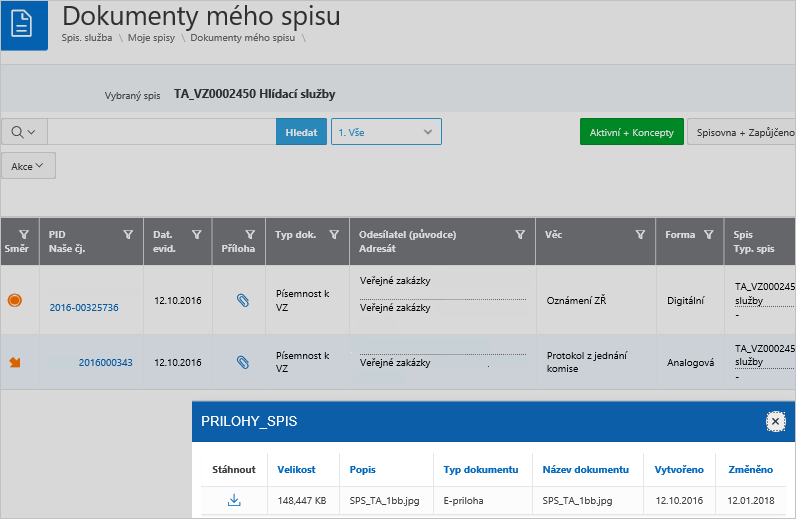This screenshot has width=796, height=519.
Task: Click the paperclip attachment icon for document 2016000343
Action: (241, 362)
